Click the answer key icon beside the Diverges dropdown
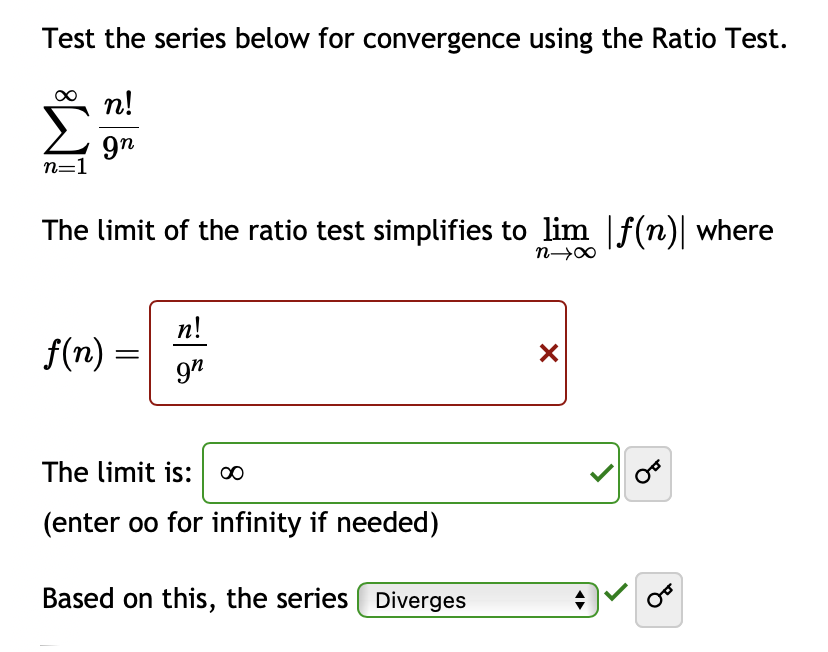This screenshot has height=652, width=828. [659, 598]
